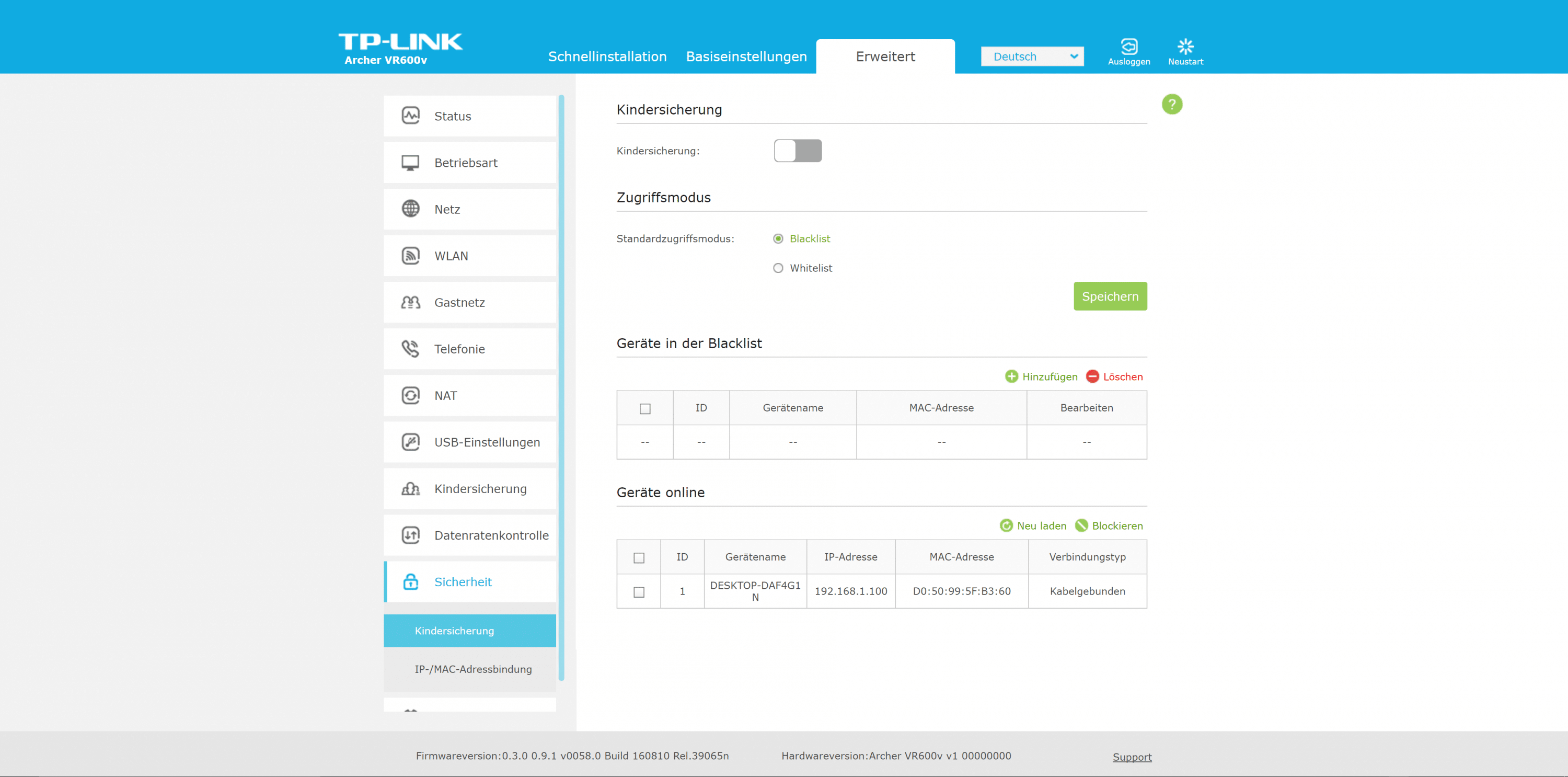Click the Neustart reboot icon
Image resolution: width=1568 pixels, height=777 pixels.
pyautogui.click(x=1185, y=47)
